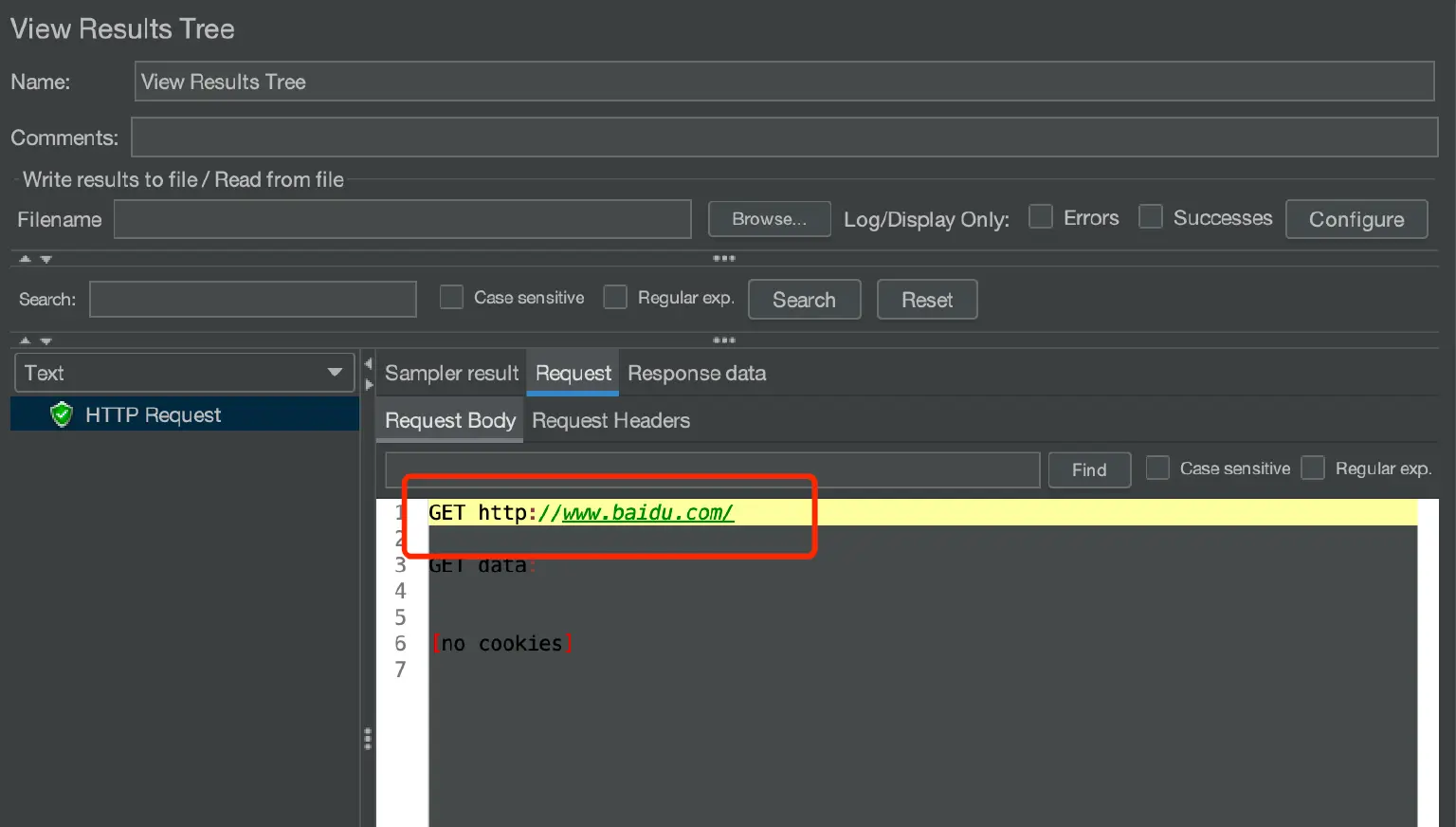The width and height of the screenshot is (1456, 827).
Task: Open the Text view selector dropdown
Action: 334,373
